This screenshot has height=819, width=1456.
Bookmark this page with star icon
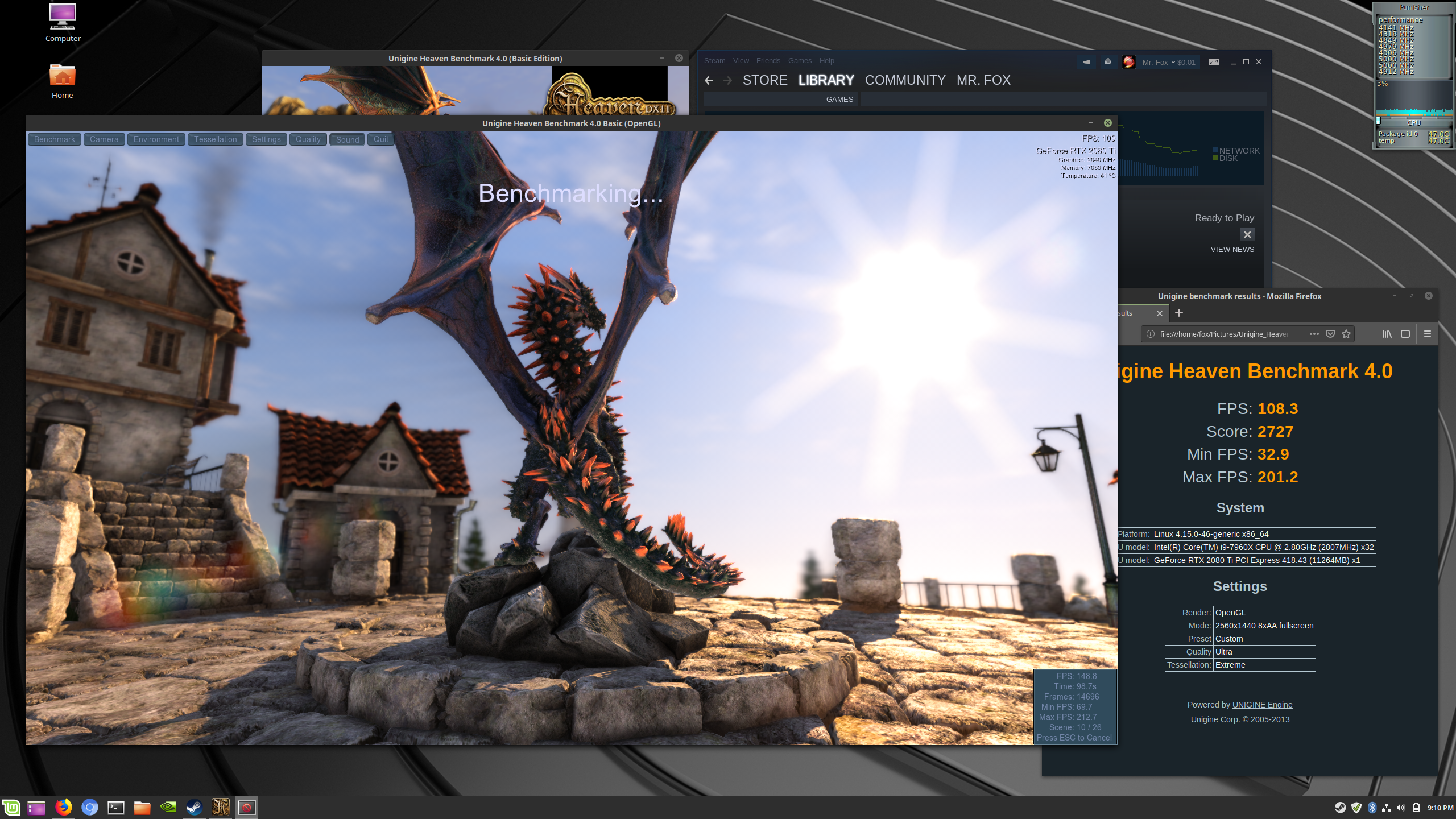pyautogui.click(x=1346, y=334)
